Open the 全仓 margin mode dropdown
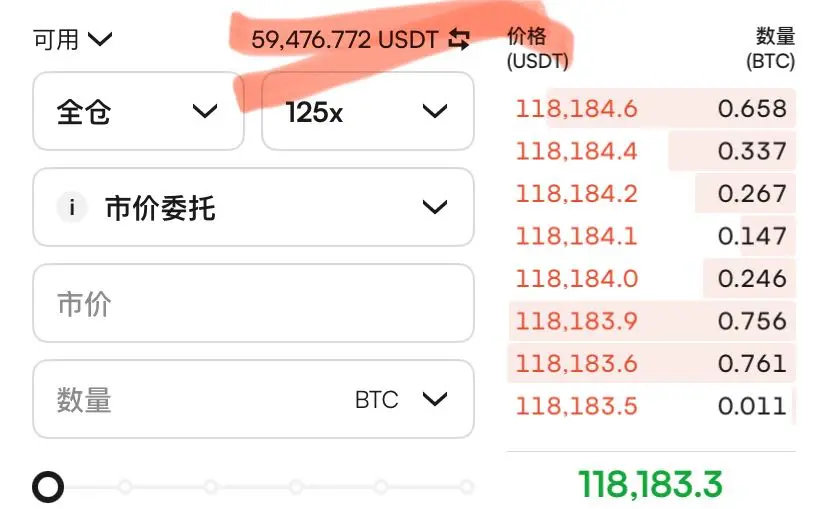 click(138, 111)
